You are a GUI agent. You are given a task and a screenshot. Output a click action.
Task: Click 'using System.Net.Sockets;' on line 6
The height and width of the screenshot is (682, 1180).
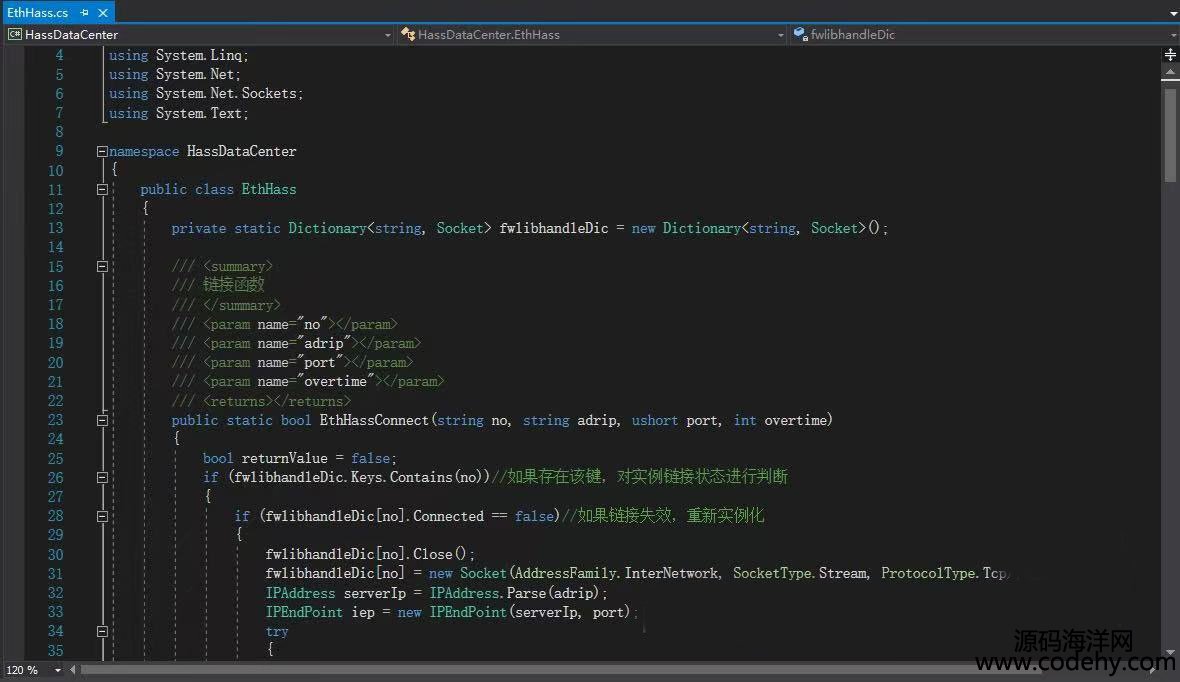205,93
